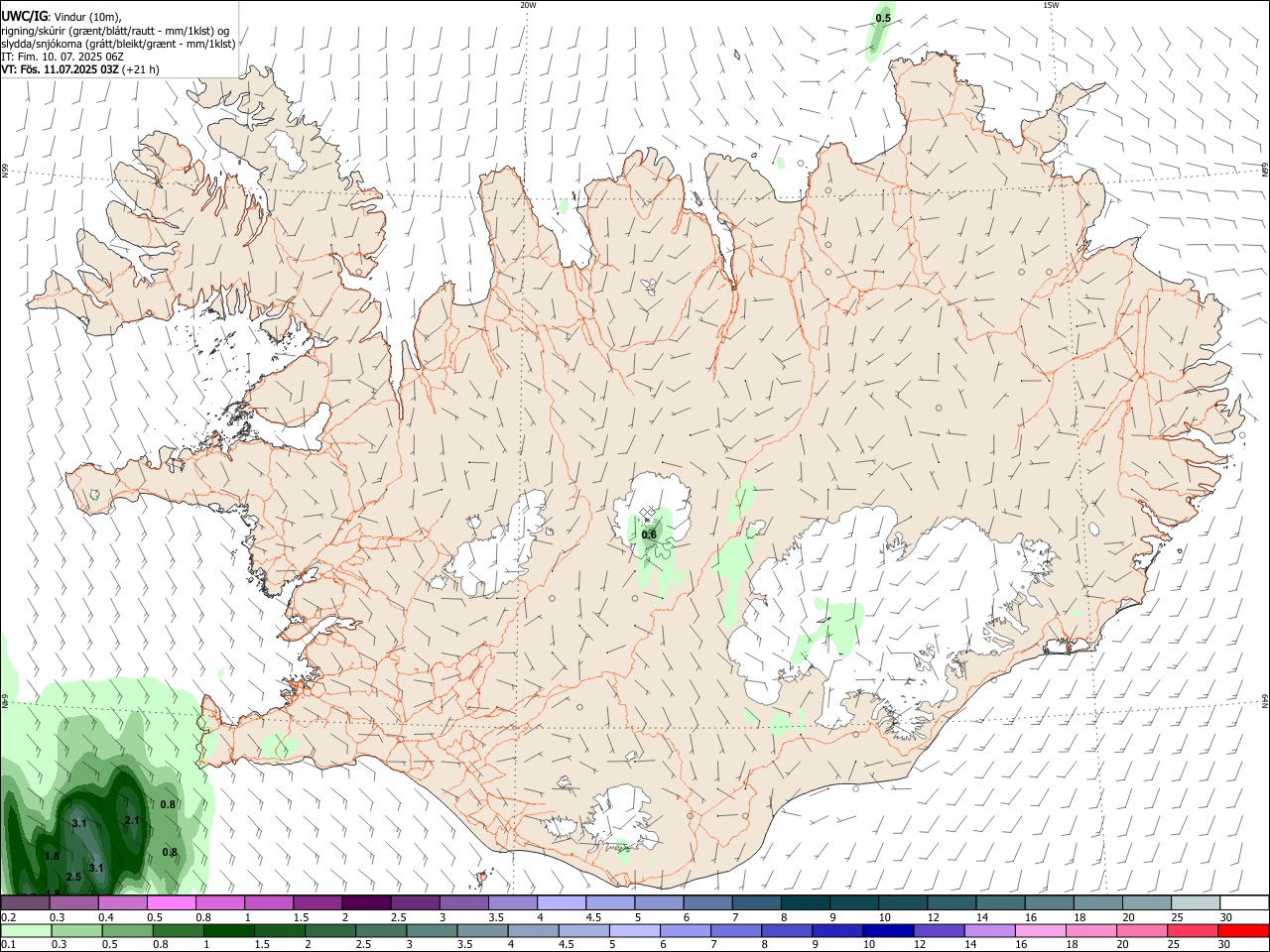1270x952 pixels.
Task: Click the pale green 0.1 legend swatch
Action: pos(25,930)
